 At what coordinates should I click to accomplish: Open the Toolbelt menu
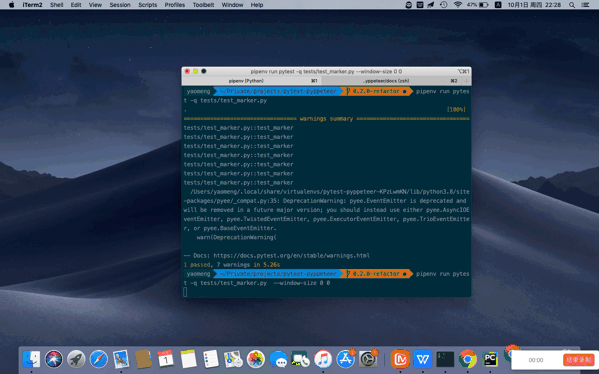click(x=203, y=5)
